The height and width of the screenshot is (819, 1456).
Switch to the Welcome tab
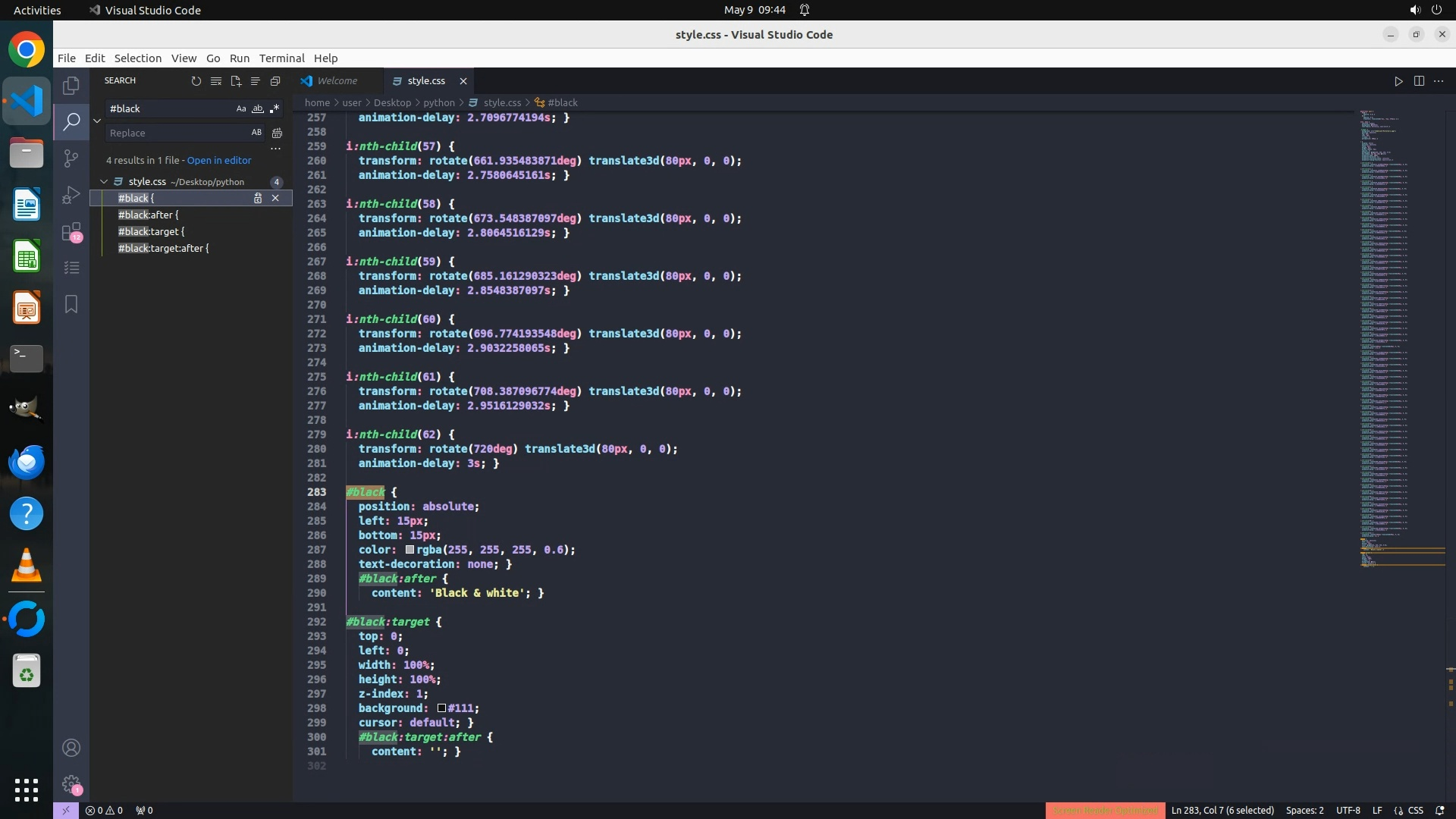point(337,81)
